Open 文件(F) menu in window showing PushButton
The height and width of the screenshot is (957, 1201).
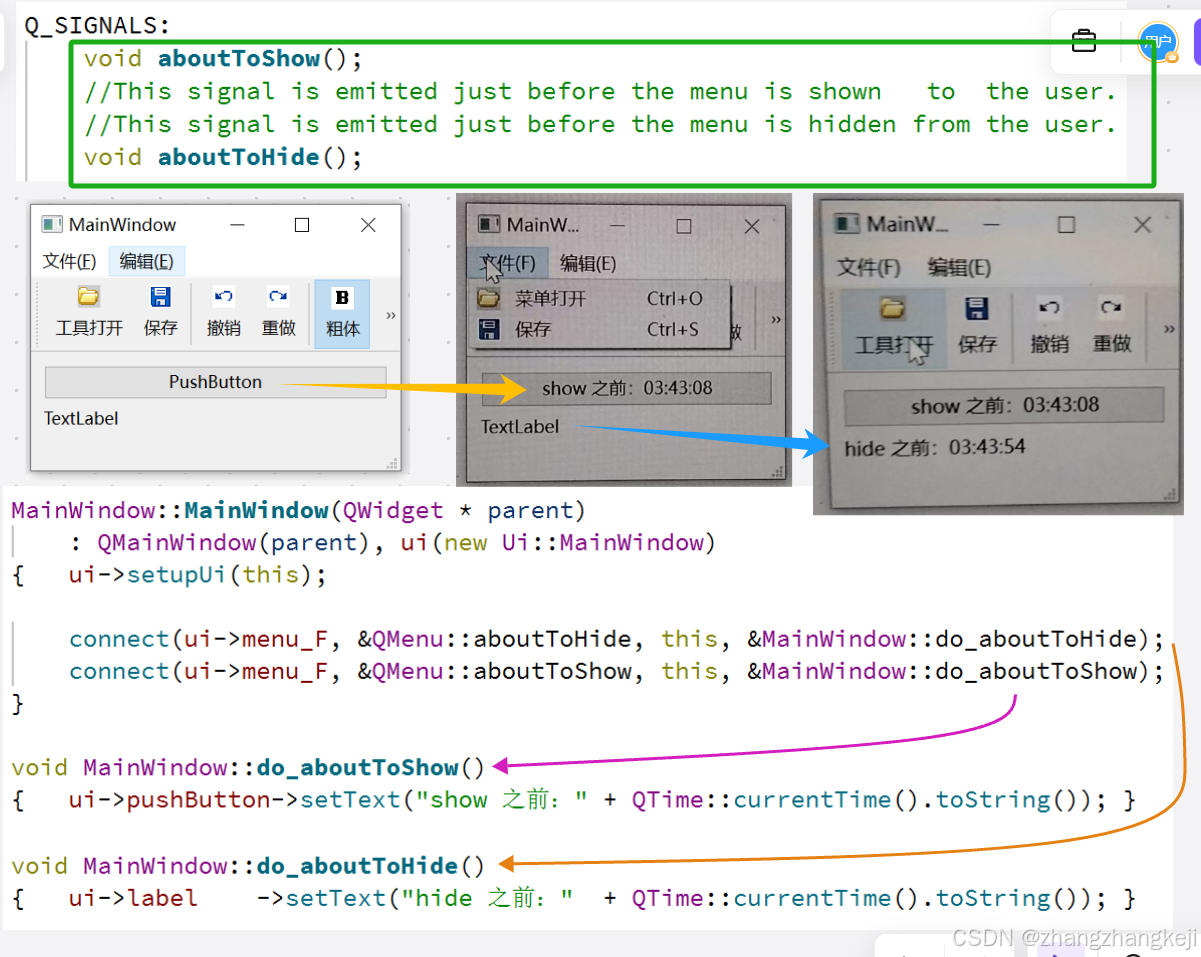69,261
